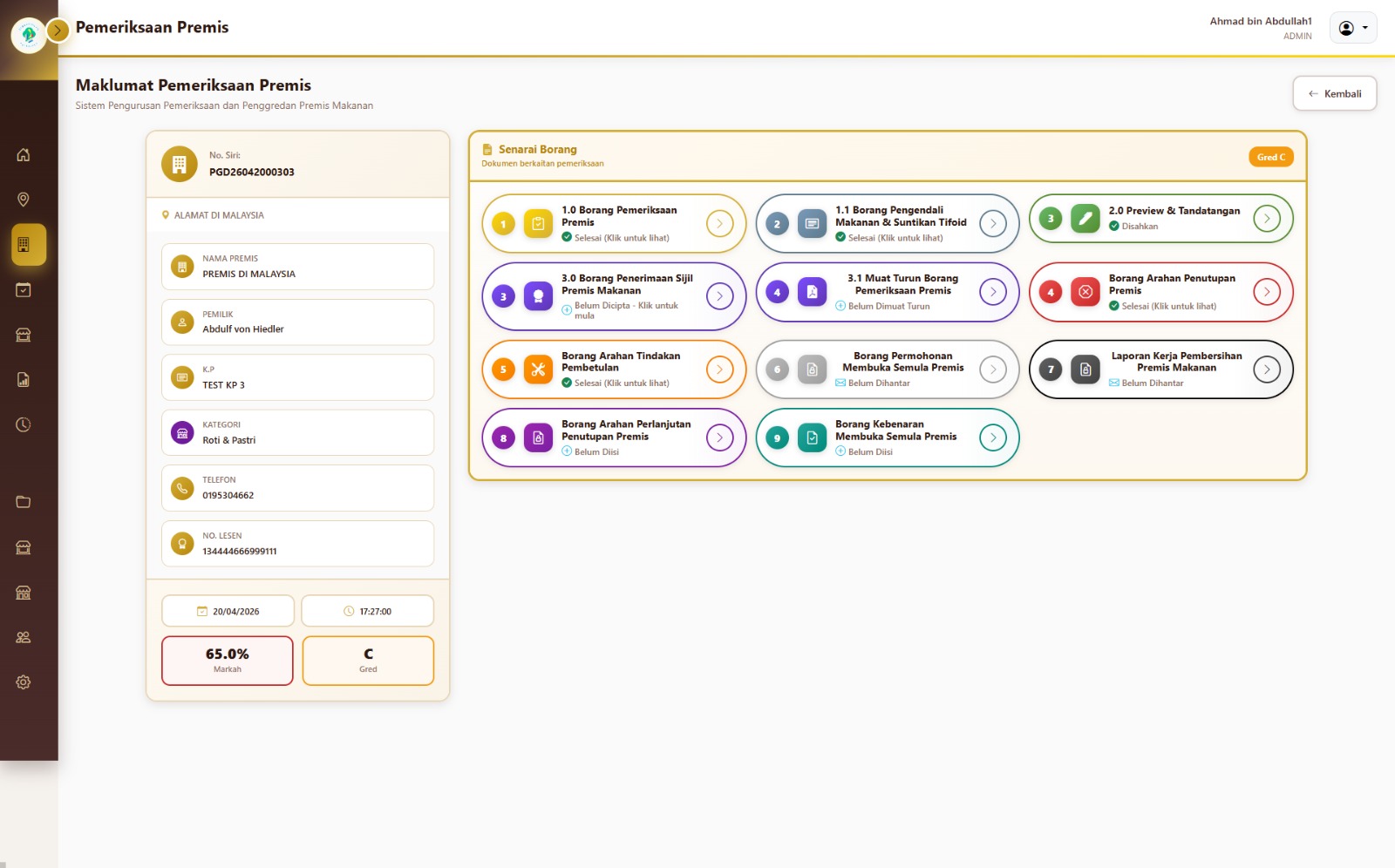Click the Kembali button
The image size is (1395, 868).
pyautogui.click(x=1335, y=93)
